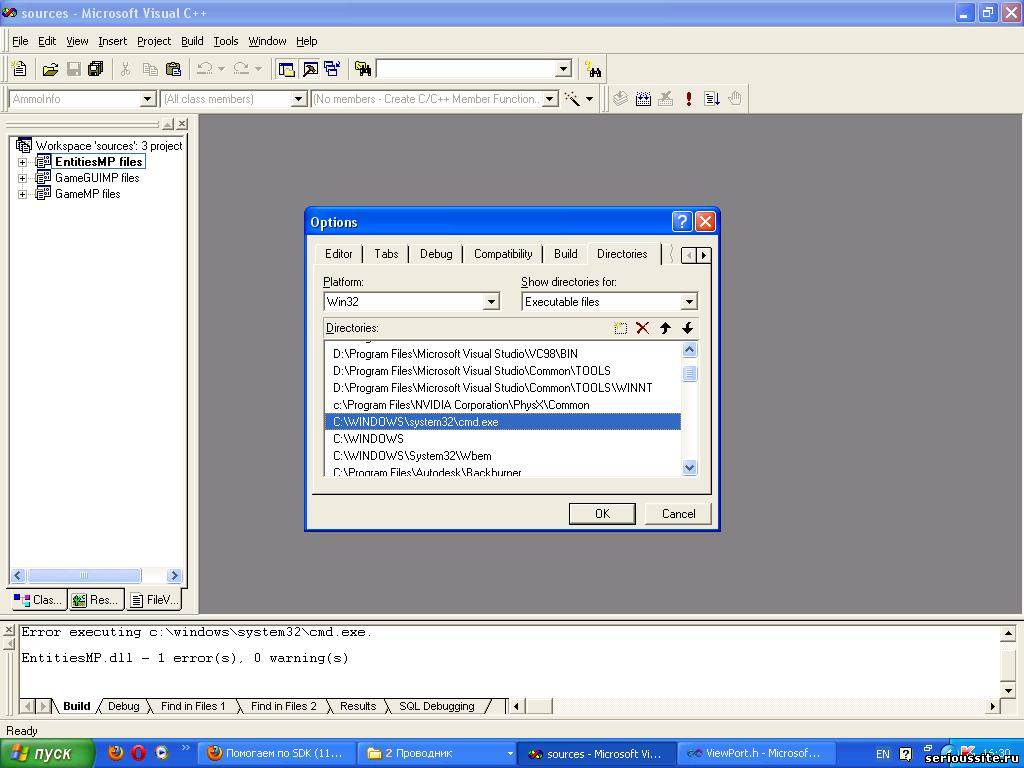
Task: Click the OK button in Options
Action: [602, 514]
